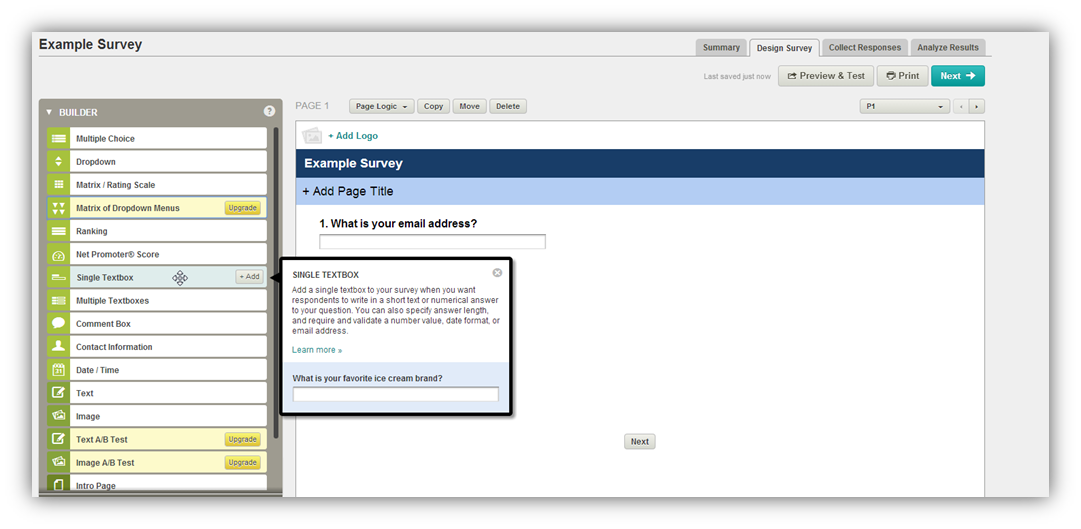1081x529 pixels.
Task: Click the Image picture icon
Action: (x=59, y=417)
